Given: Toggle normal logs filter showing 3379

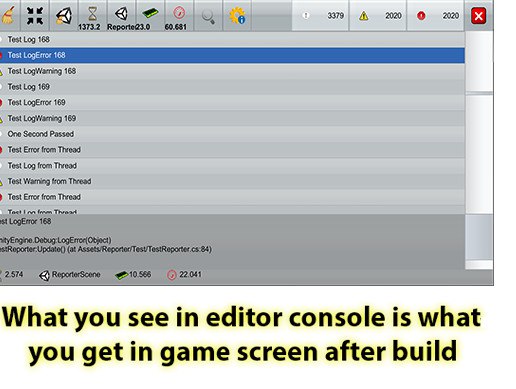Looking at the screenshot, I should [320, 15].
